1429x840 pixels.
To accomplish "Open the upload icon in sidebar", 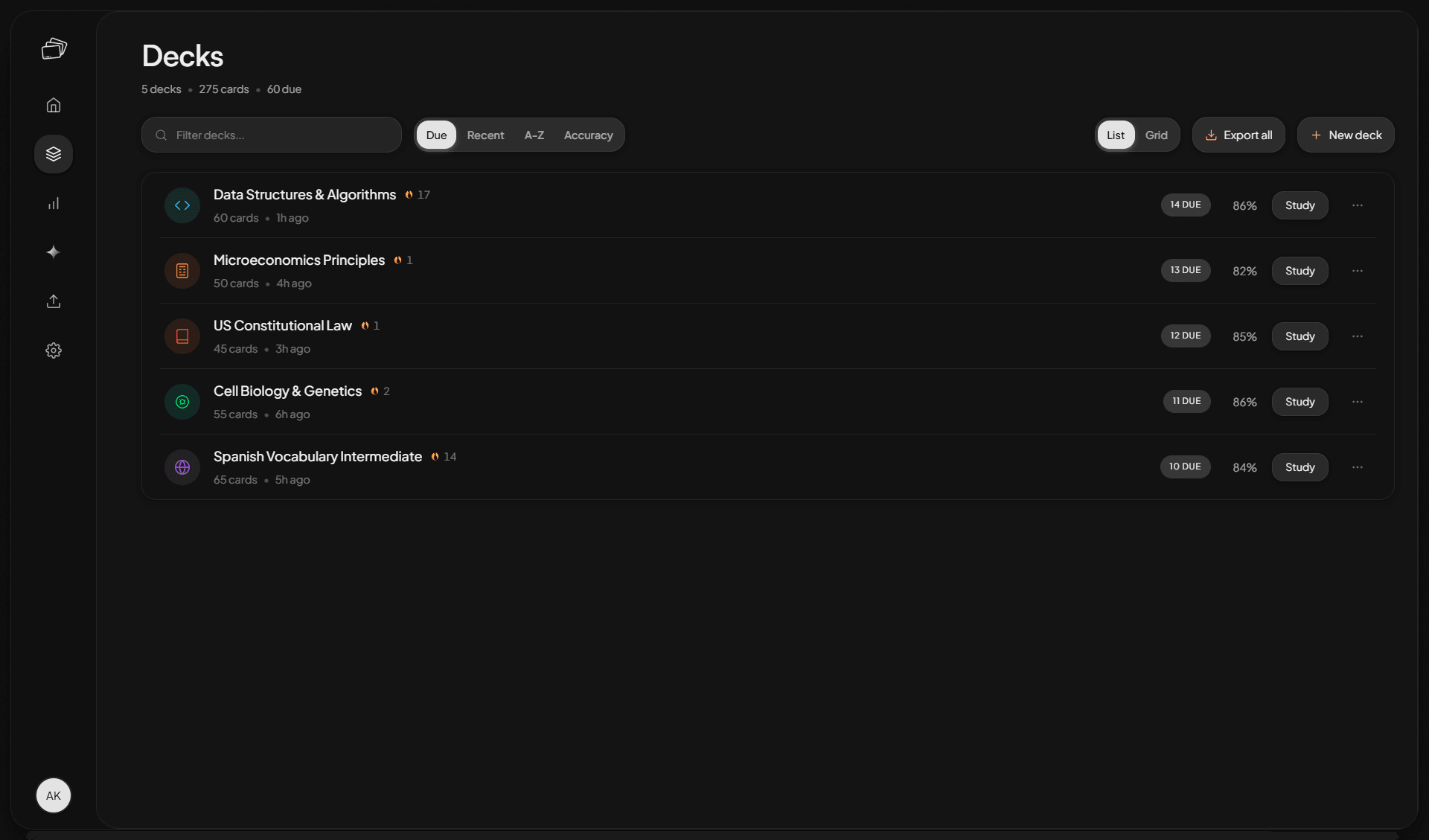I will (x=54, y=301).
